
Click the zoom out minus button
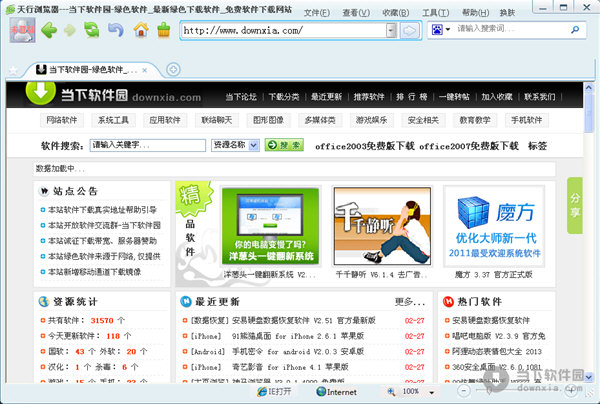coord(464,391)
